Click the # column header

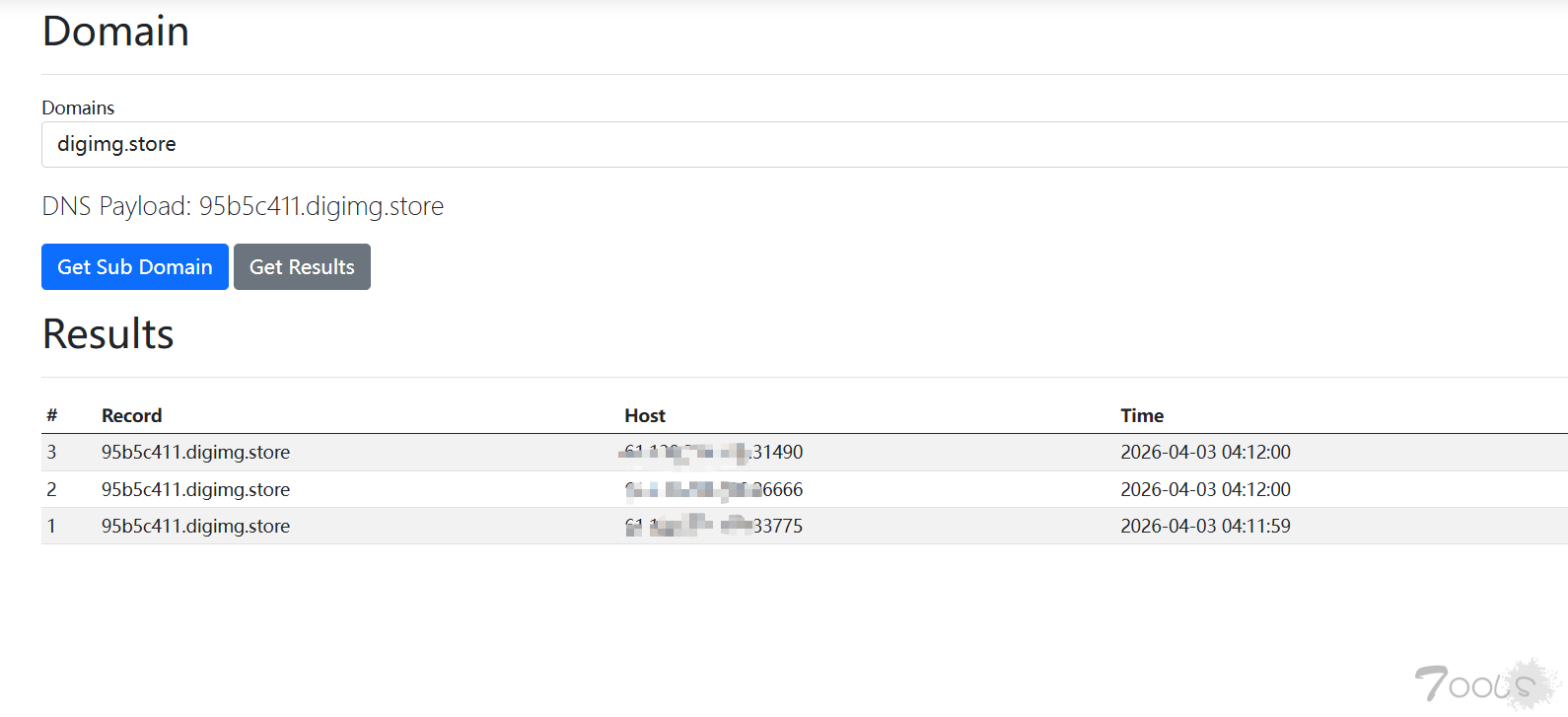52,416
